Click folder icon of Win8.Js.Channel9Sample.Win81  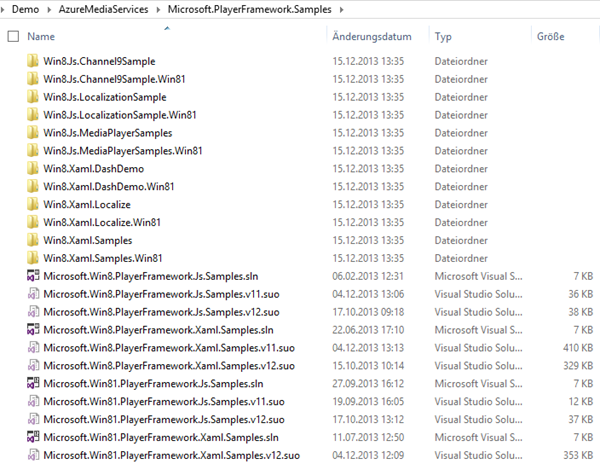pyautogui.click(x=33, y=79)
